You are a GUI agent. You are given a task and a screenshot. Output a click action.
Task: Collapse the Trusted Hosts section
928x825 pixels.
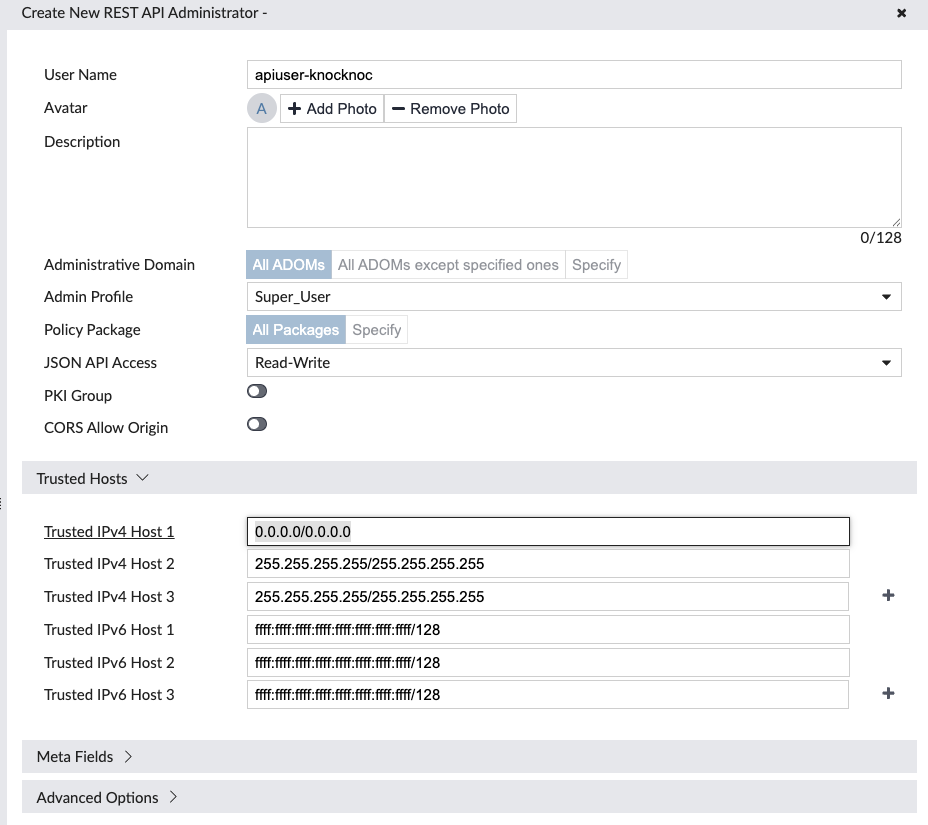(x=92, y=478)
